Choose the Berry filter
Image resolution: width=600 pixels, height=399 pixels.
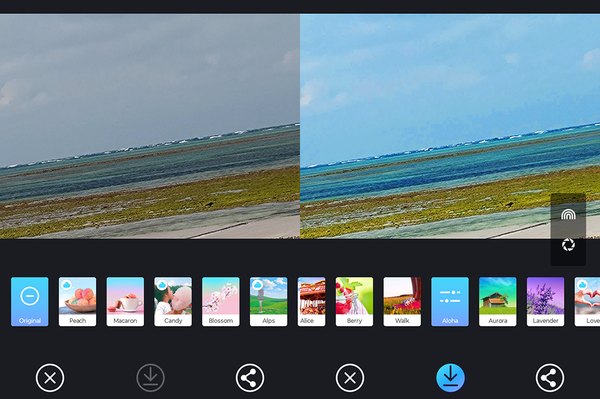(354, 301)
